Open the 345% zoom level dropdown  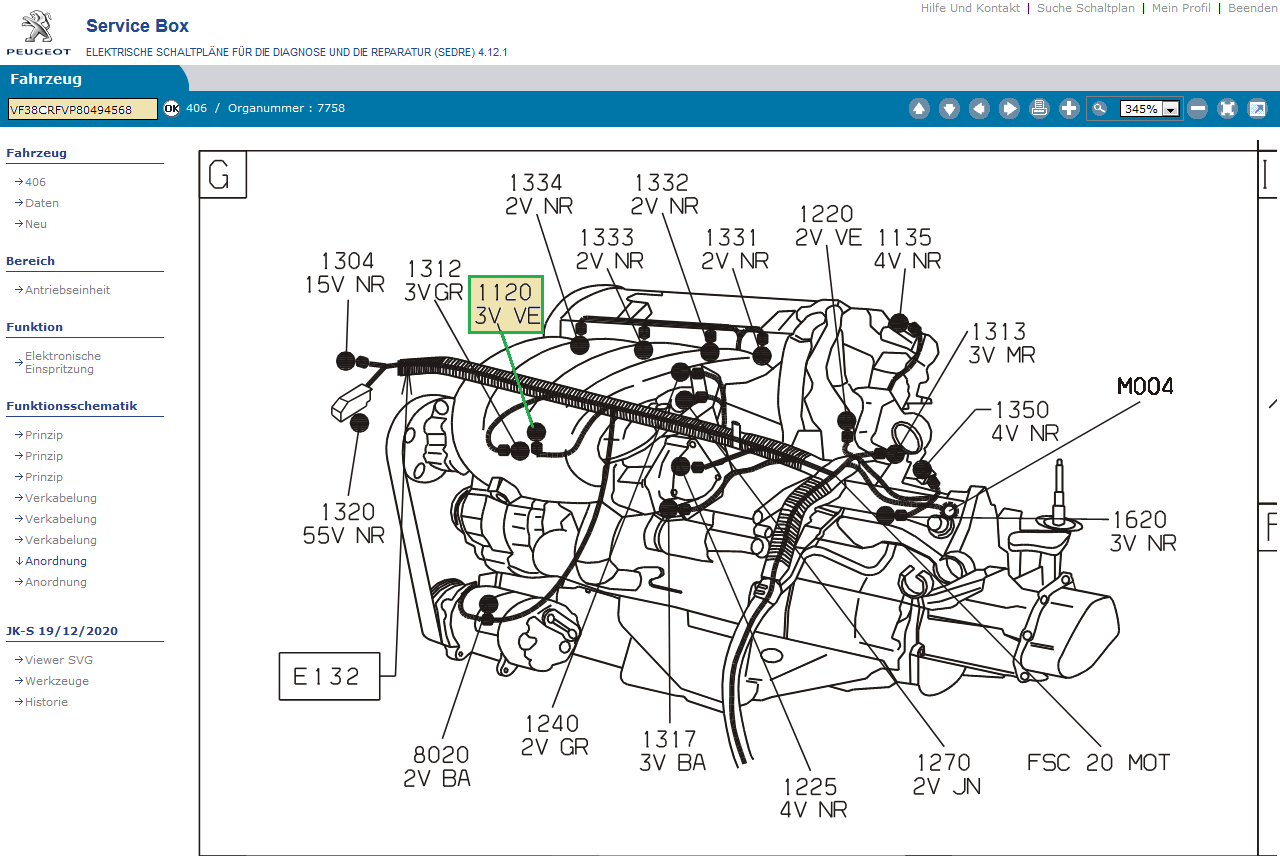point(1169,109)
